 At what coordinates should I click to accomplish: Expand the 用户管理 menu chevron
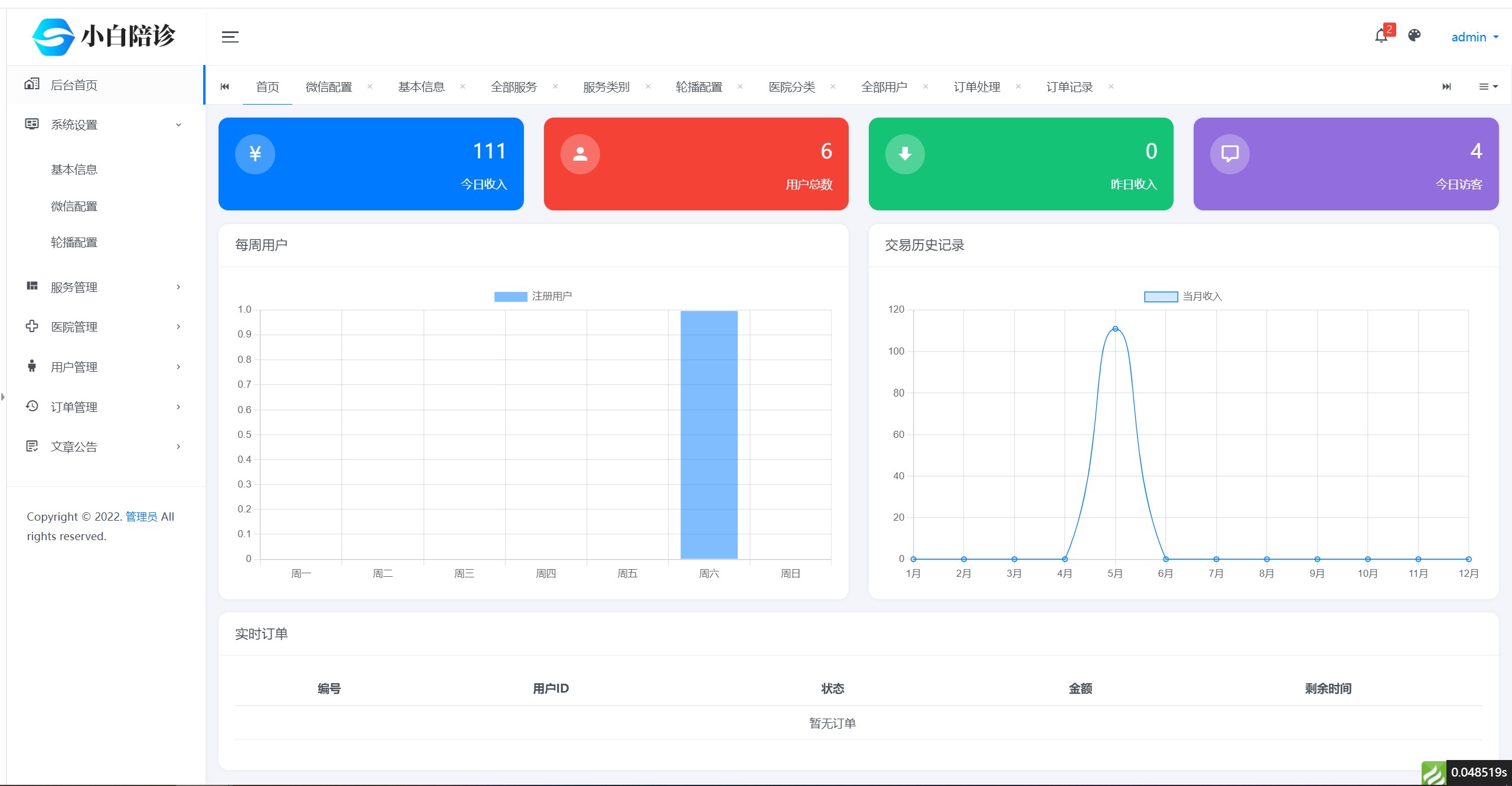click(x=178, y=367)
